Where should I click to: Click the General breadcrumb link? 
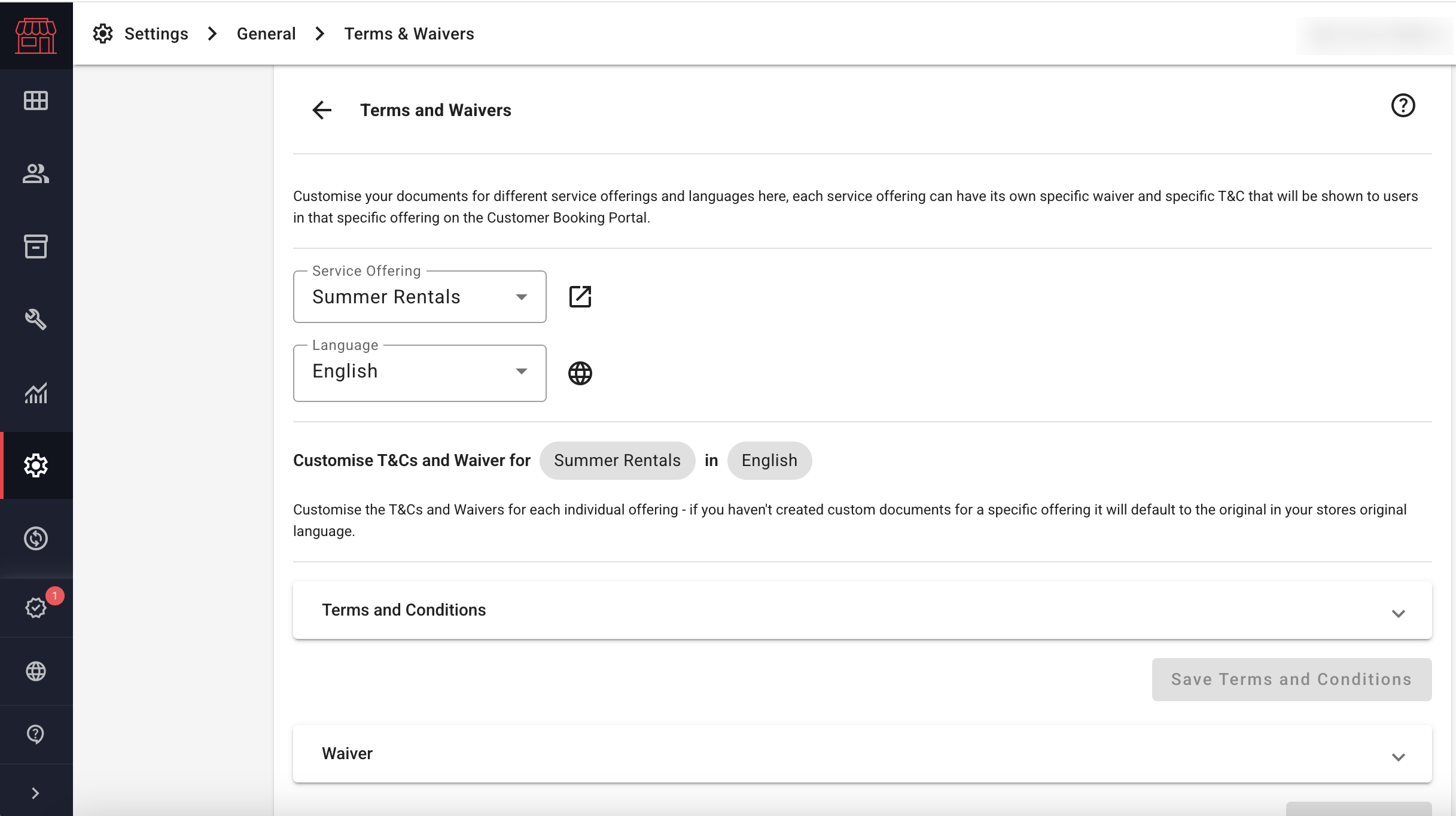(266, 34)
